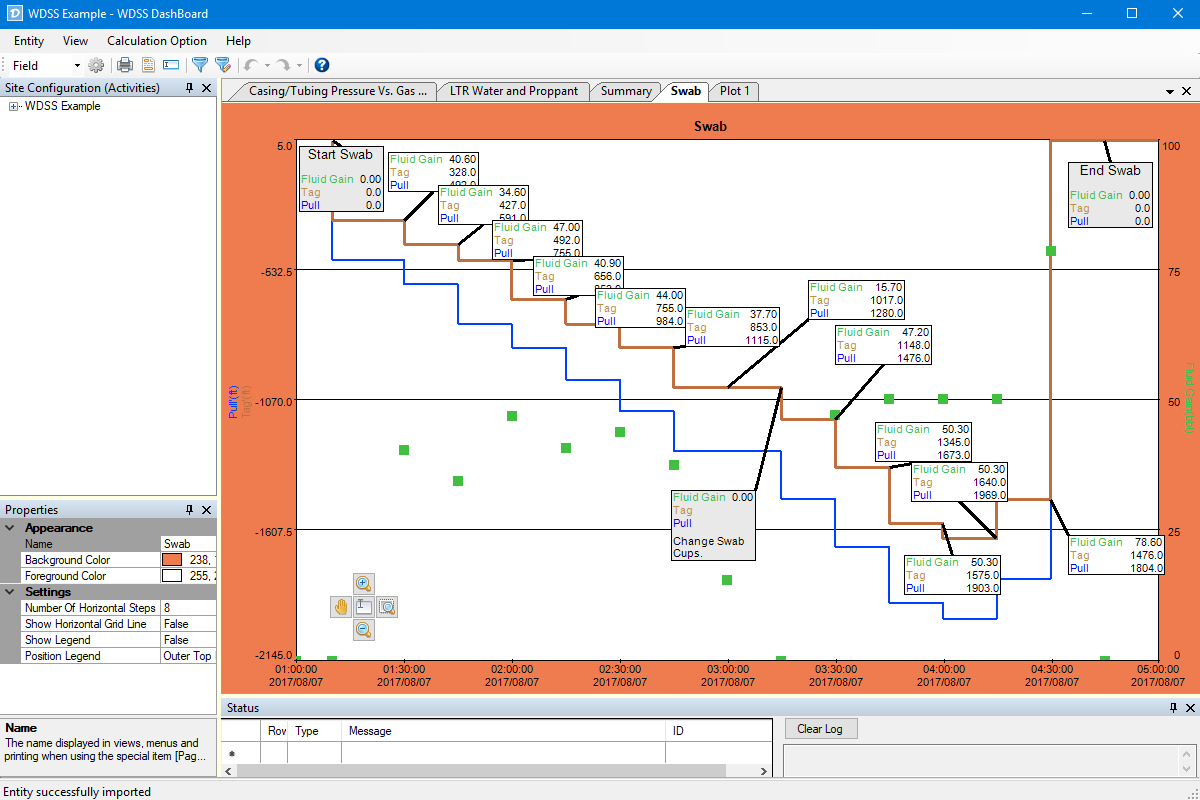Click the funnel icon with the pencil
The width and height of the screenshot is (1200, 800).
click(x=223, y=65)
